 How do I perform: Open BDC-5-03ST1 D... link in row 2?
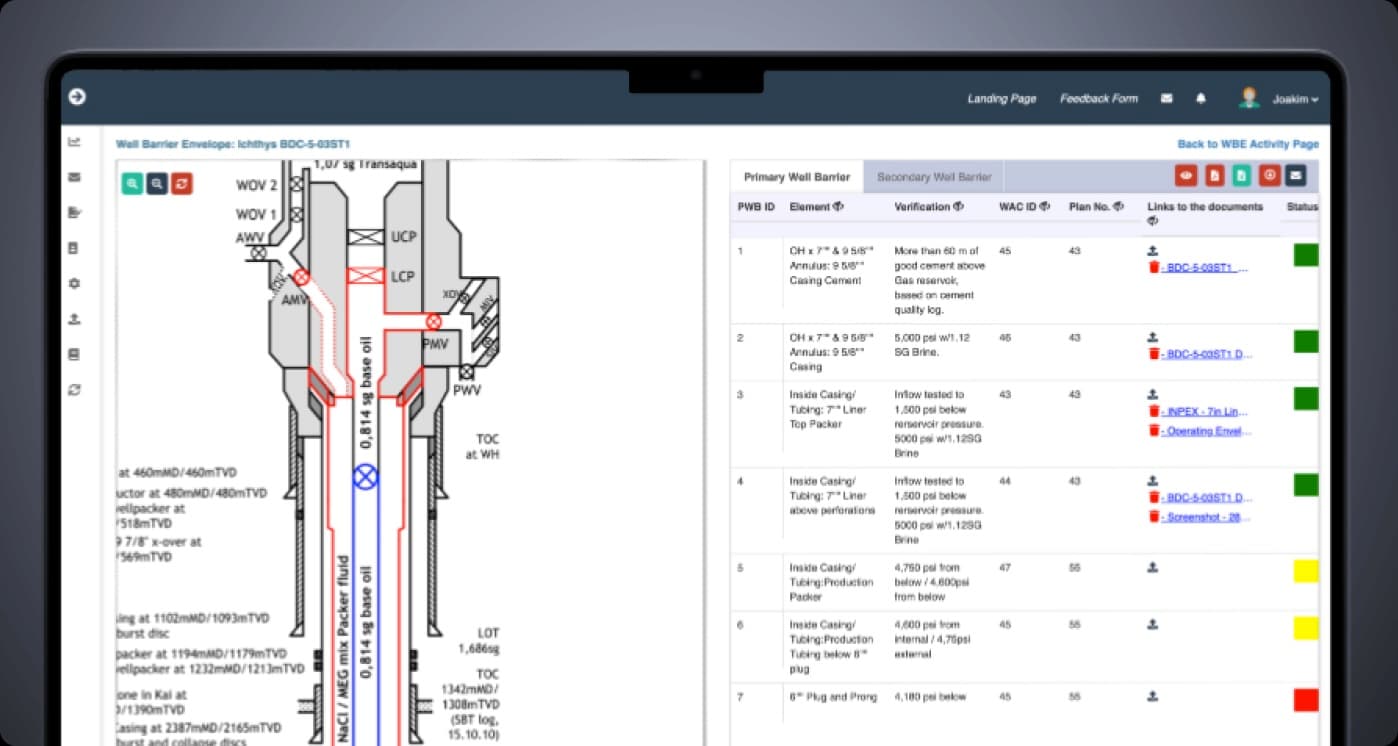click(x=1207, y=354)
